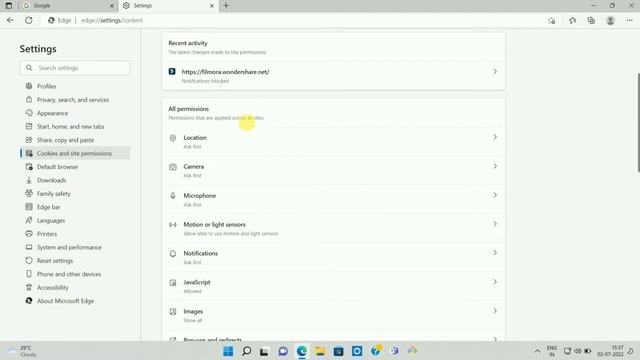This screenshot has width=640, height=360.
Task: Open Task View on taskbar
Action: (x=264, y=351)
